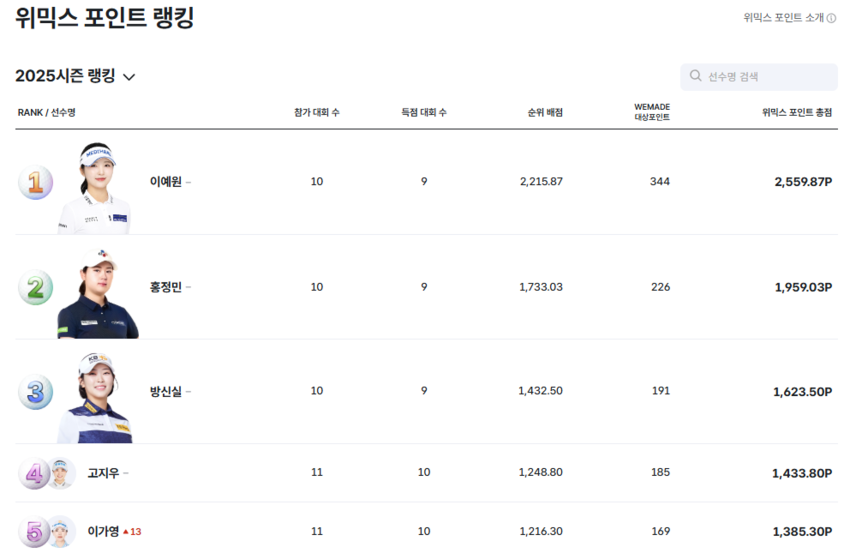Open the 2025시즌 랭킹 season dropdown
The height and width of the screenshot is (553, 850).
[66, 76]
